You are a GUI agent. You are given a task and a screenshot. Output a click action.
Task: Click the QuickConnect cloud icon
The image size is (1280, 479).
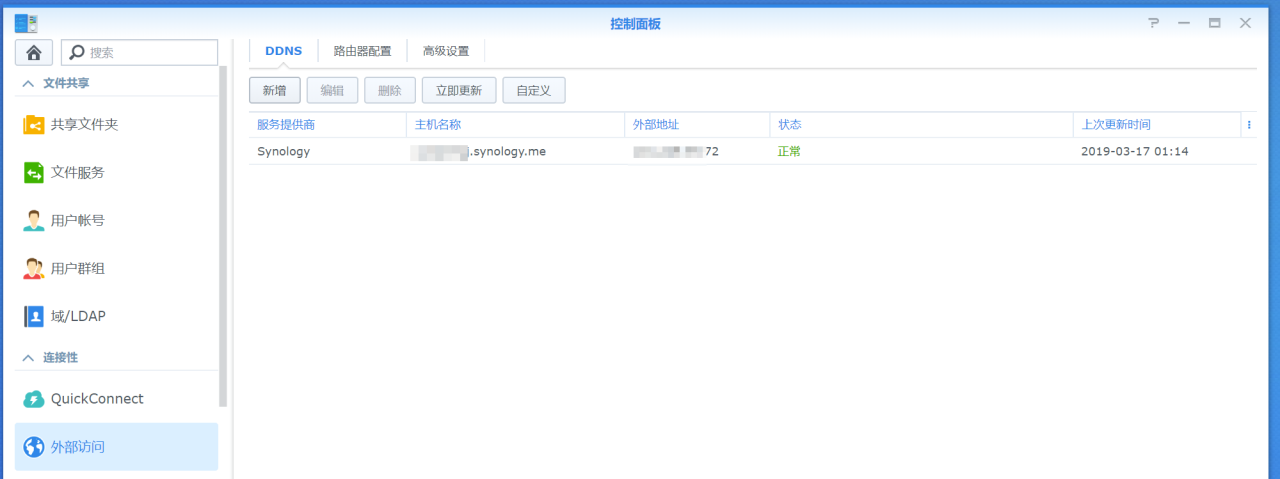point(34,399)
